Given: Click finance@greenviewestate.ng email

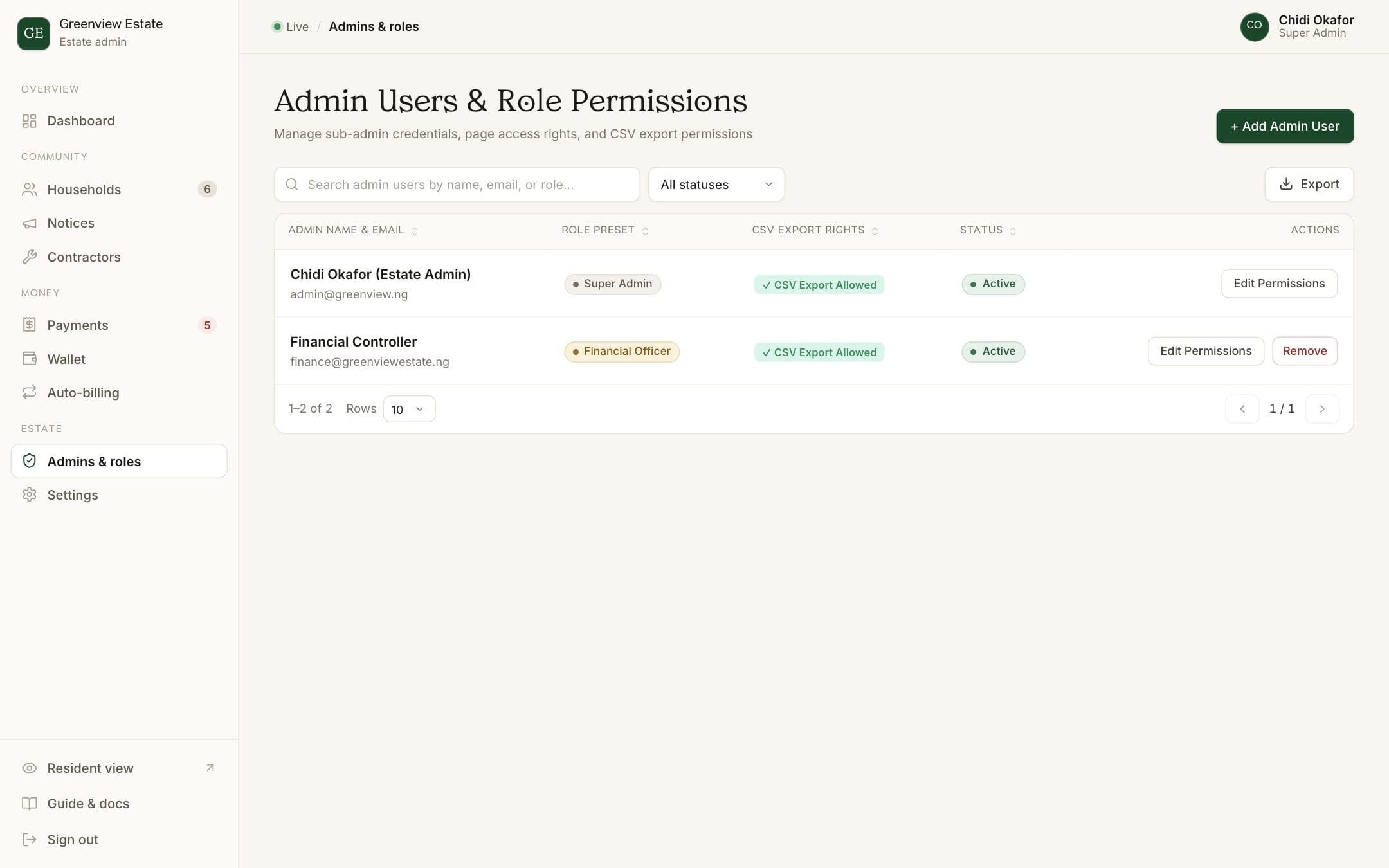Looking at the screenshot, I should click(x=370, y=362).
